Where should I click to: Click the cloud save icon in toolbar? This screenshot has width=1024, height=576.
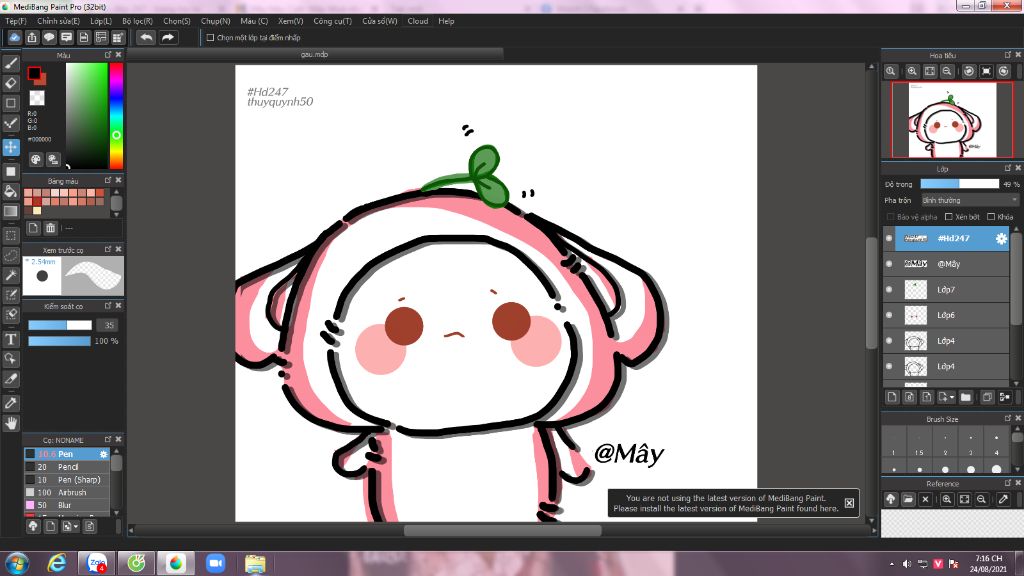pos(14,37)
